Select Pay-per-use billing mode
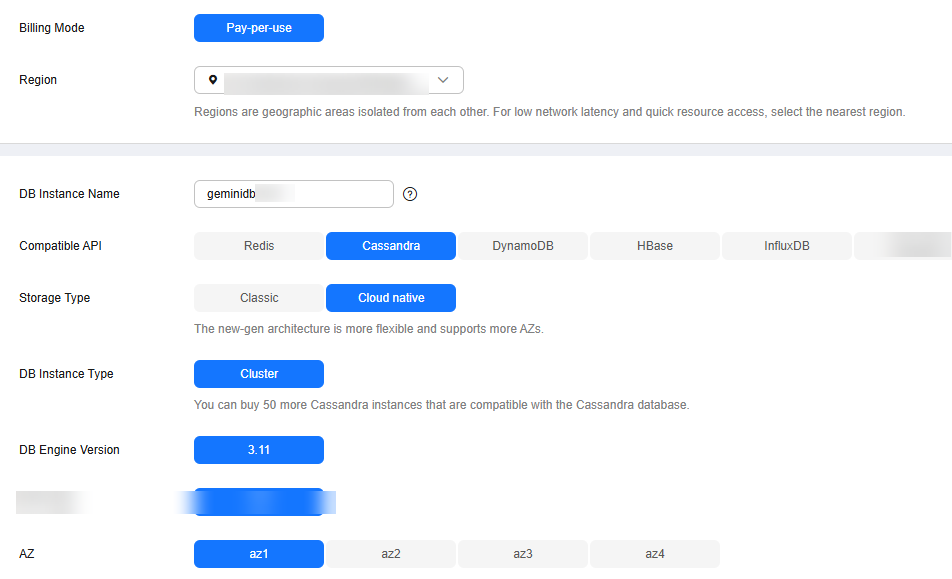The width and height of the screenshot is (952, 579). (x=259, y=28)
